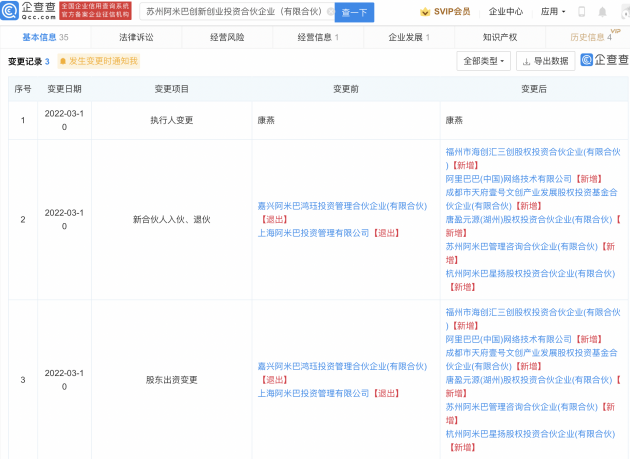Screen dimensions: 630x459
Task: Open 阿里巴巴(中国)网络技术有限公司 link in row 2
Action: pyautogui.click(x=509, y=179)
